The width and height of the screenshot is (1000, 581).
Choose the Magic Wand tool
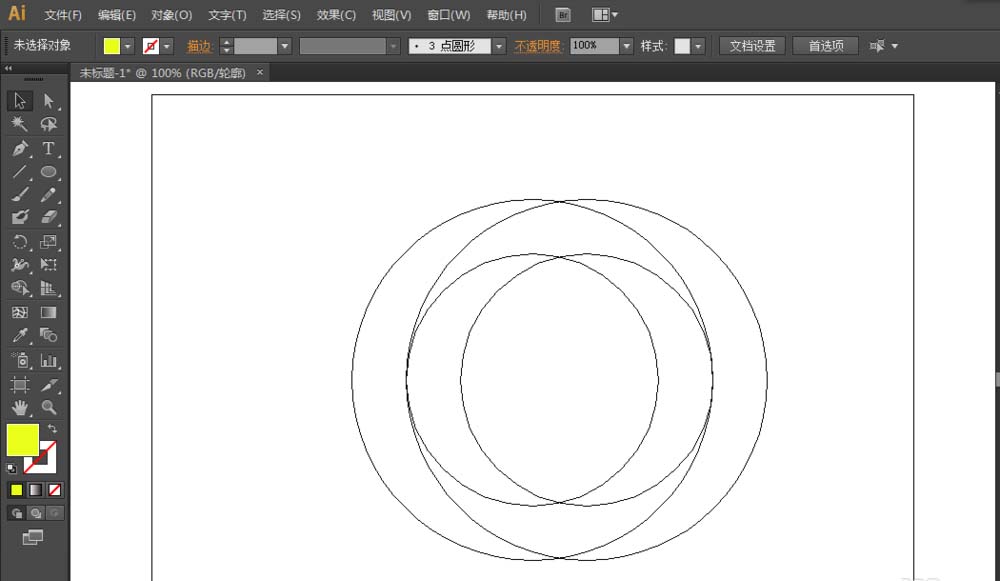[x=20, y=124]
